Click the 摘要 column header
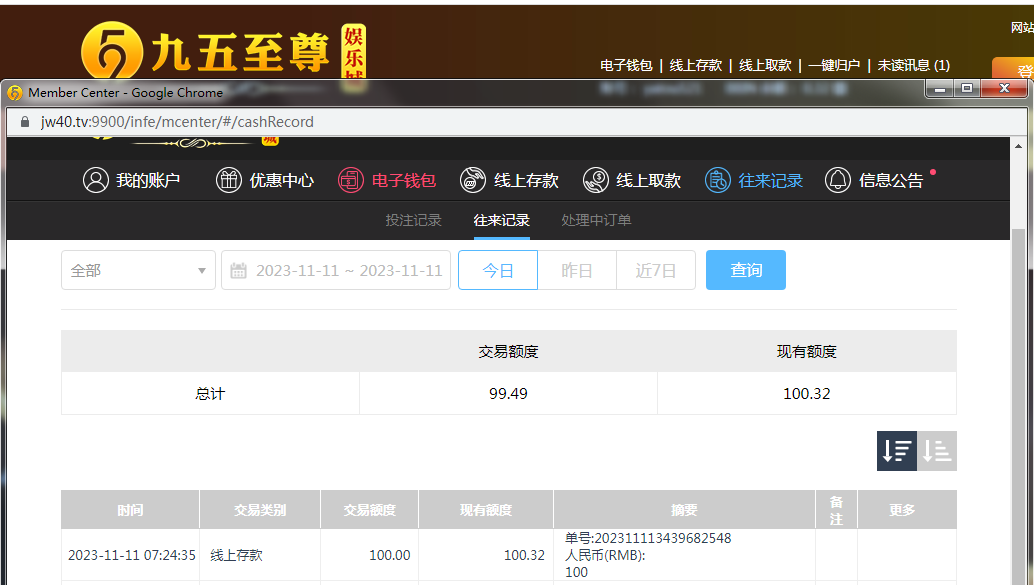This screenshot has width=1034, height=585. click(x=684, y=510)
